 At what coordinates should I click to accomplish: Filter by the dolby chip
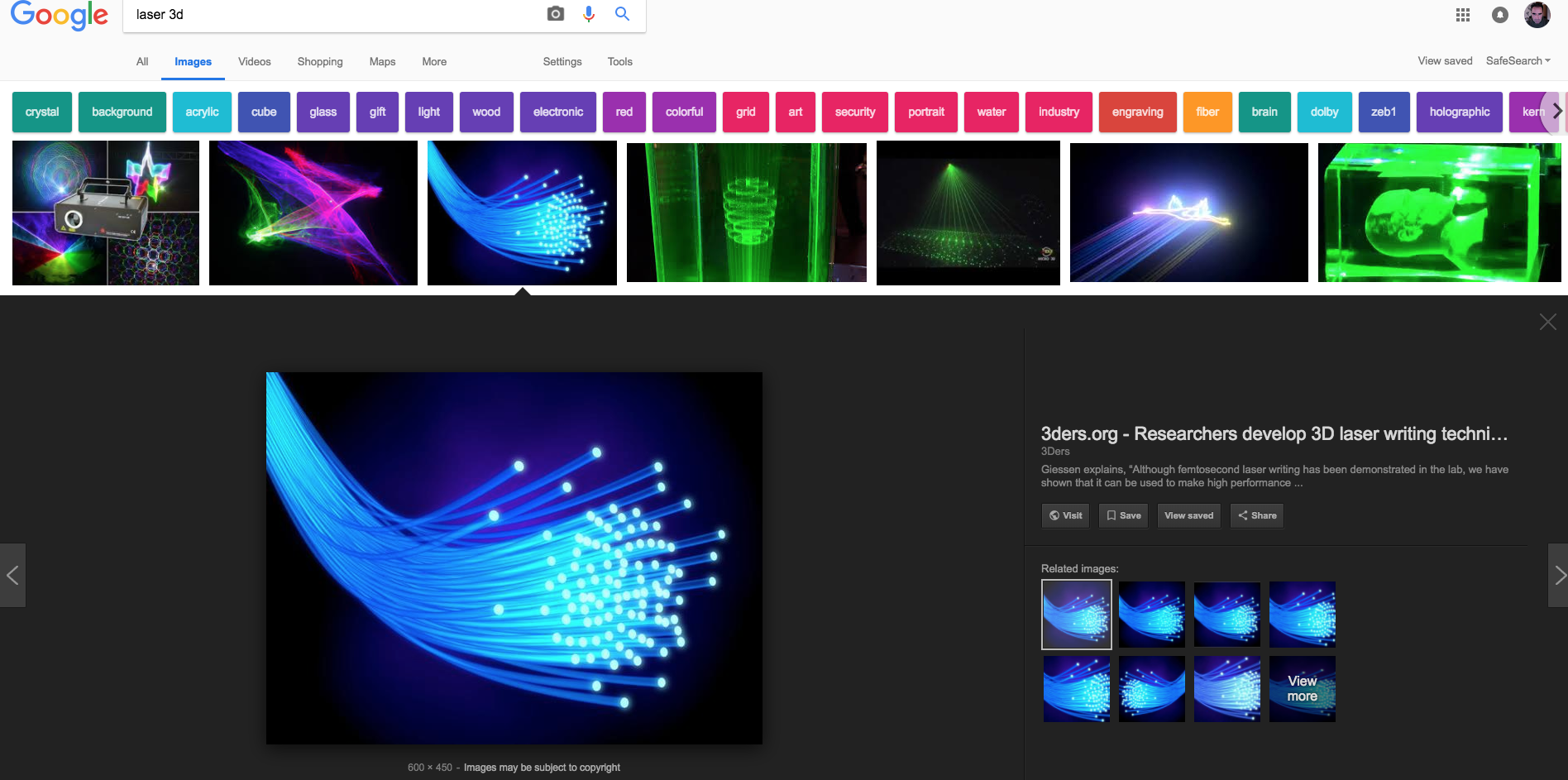(1325, 112)
